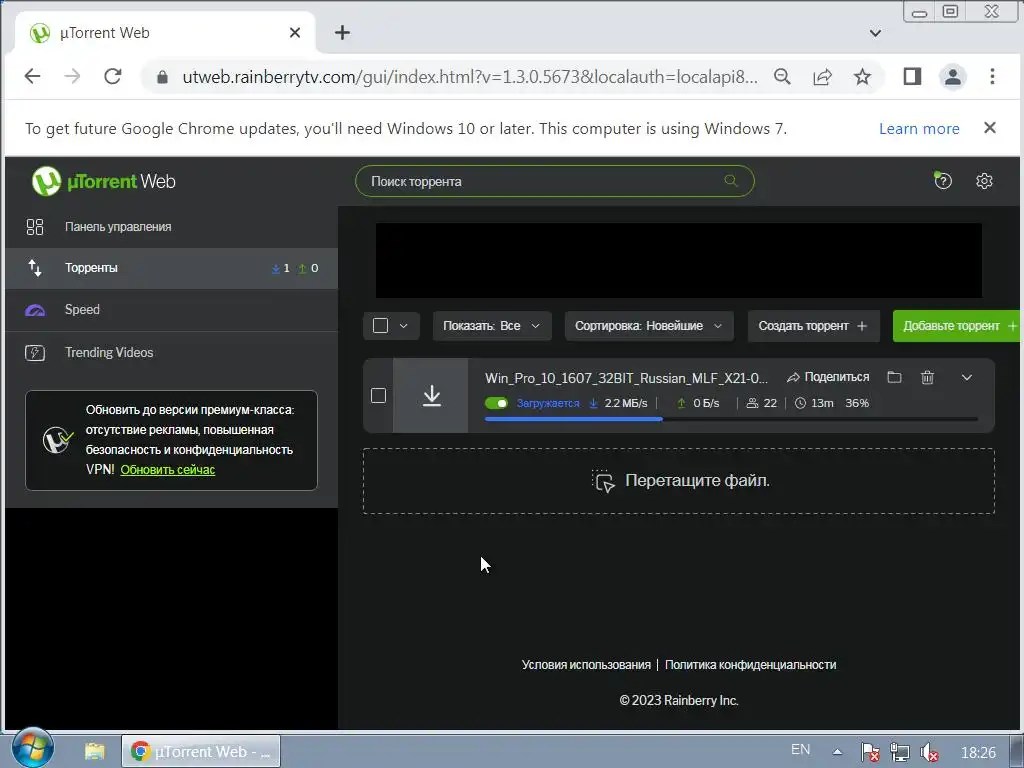This screenshot has width=1024, height=768.
Task: Click the volume speaker tray icon
Action: [929, 752]
